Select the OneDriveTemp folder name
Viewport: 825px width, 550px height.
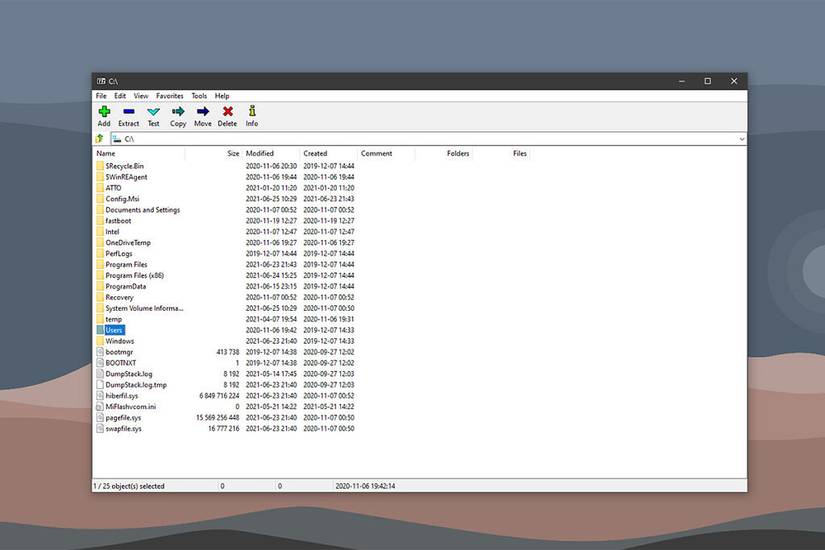coord(128,243)
